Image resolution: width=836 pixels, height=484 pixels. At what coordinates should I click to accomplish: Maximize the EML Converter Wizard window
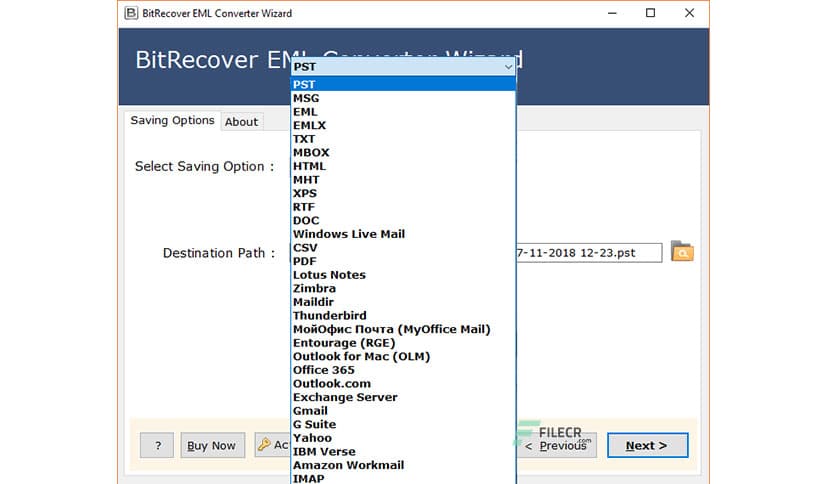coord(650,13)
